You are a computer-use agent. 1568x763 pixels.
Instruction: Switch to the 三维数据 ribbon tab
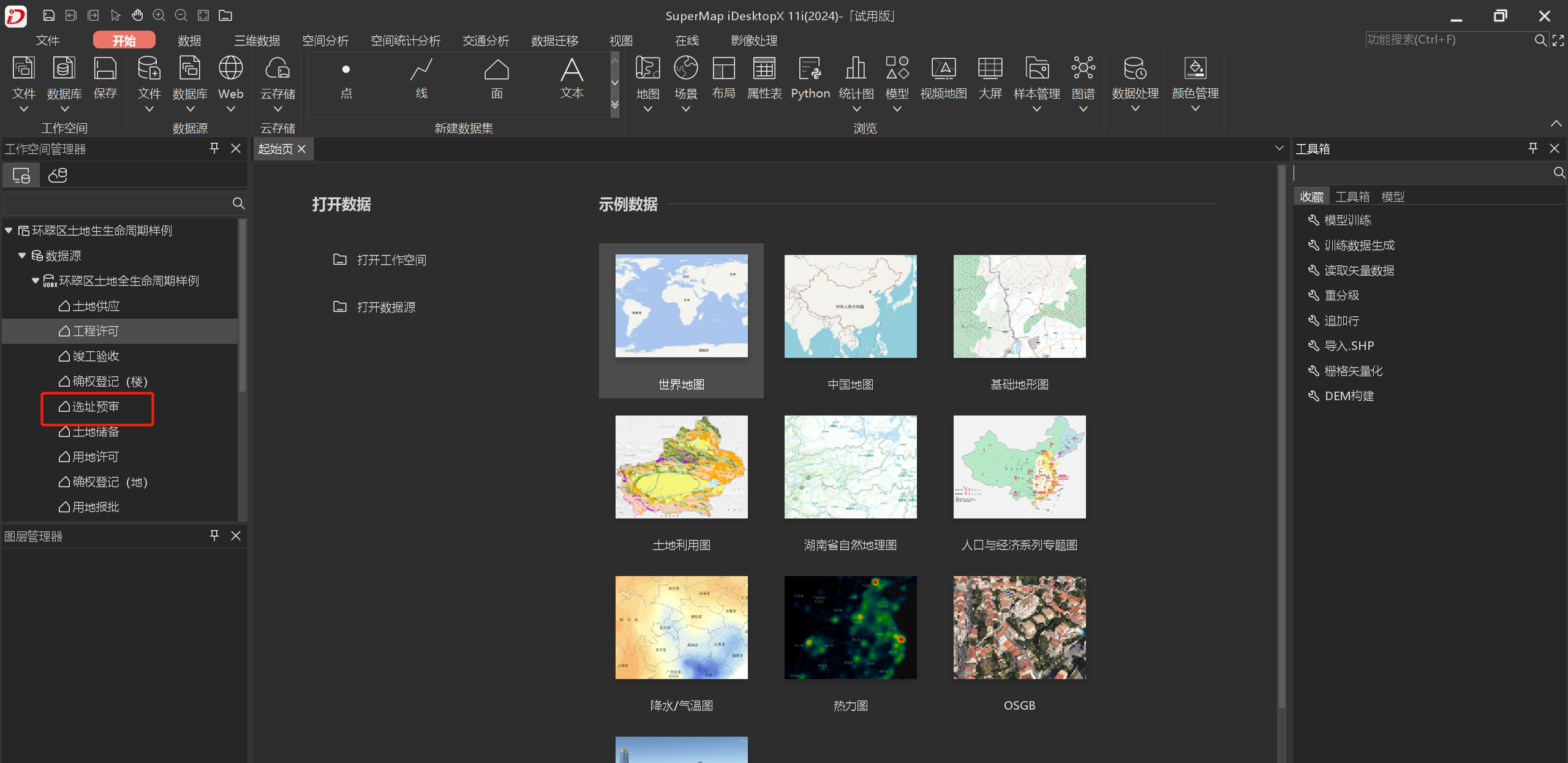click(x=257, y=40)
